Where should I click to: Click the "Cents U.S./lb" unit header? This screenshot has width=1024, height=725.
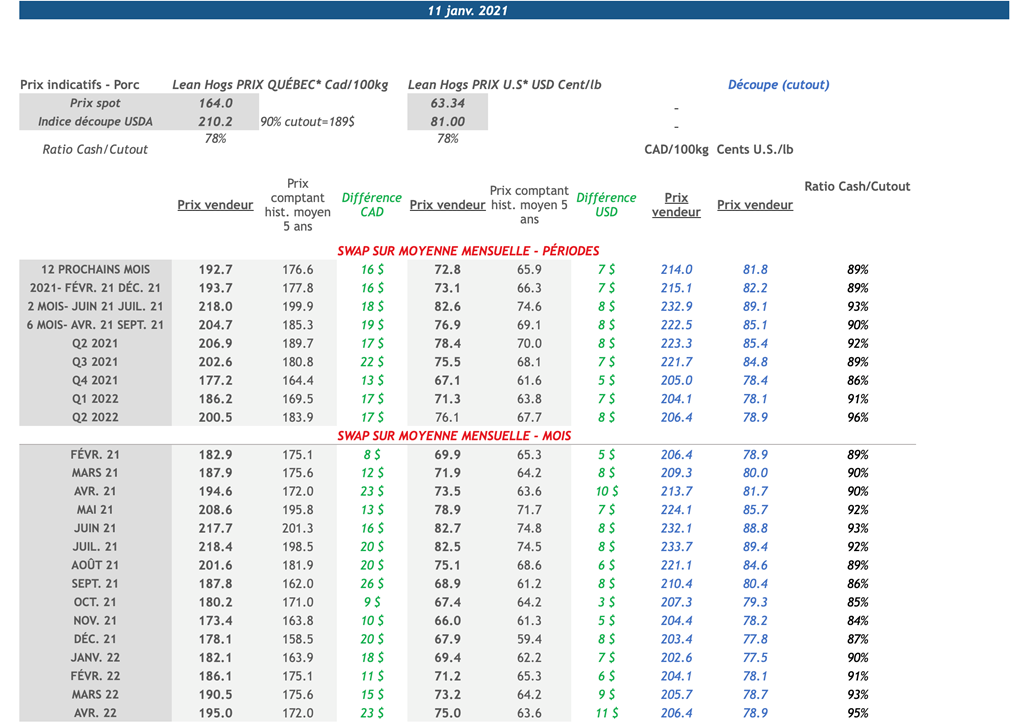[x=755, y=150]
